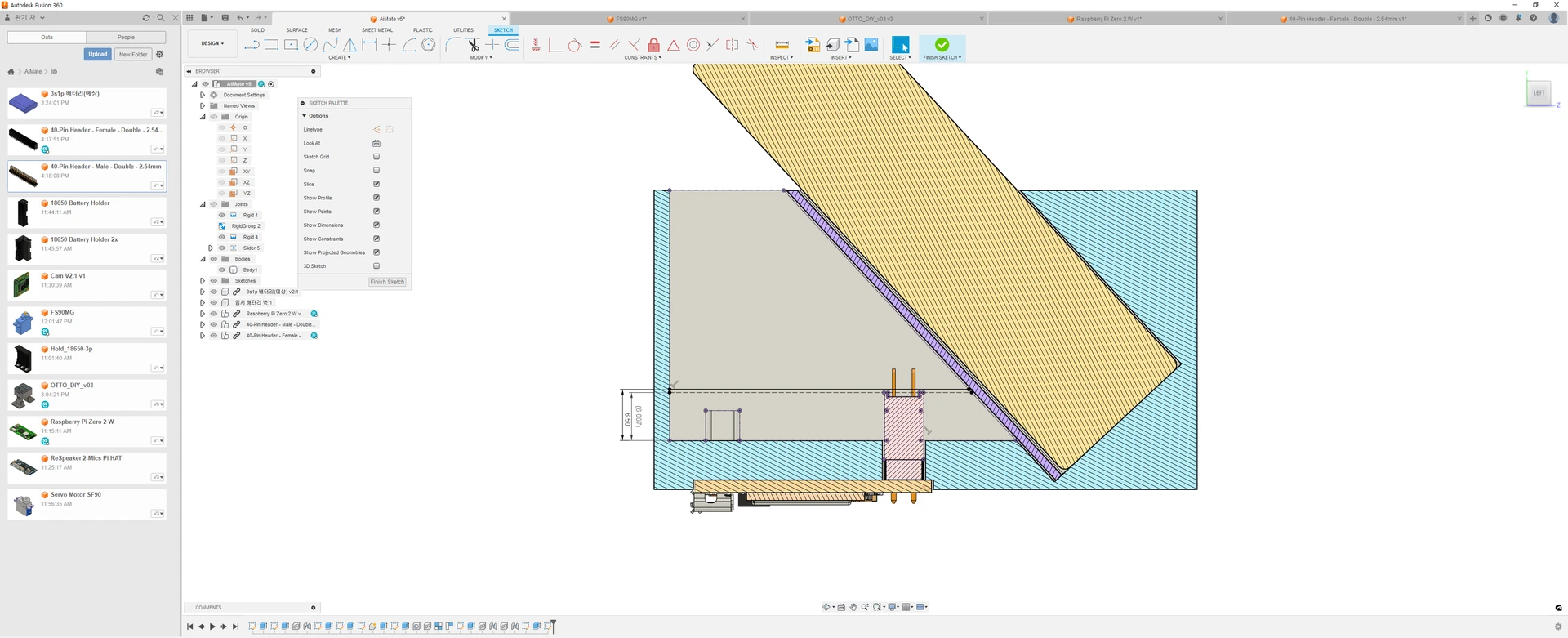The width and height of the screenshot is (1568, 638).
Task: Open the DESIGN workspace dropdown
Action: [212, 43]
